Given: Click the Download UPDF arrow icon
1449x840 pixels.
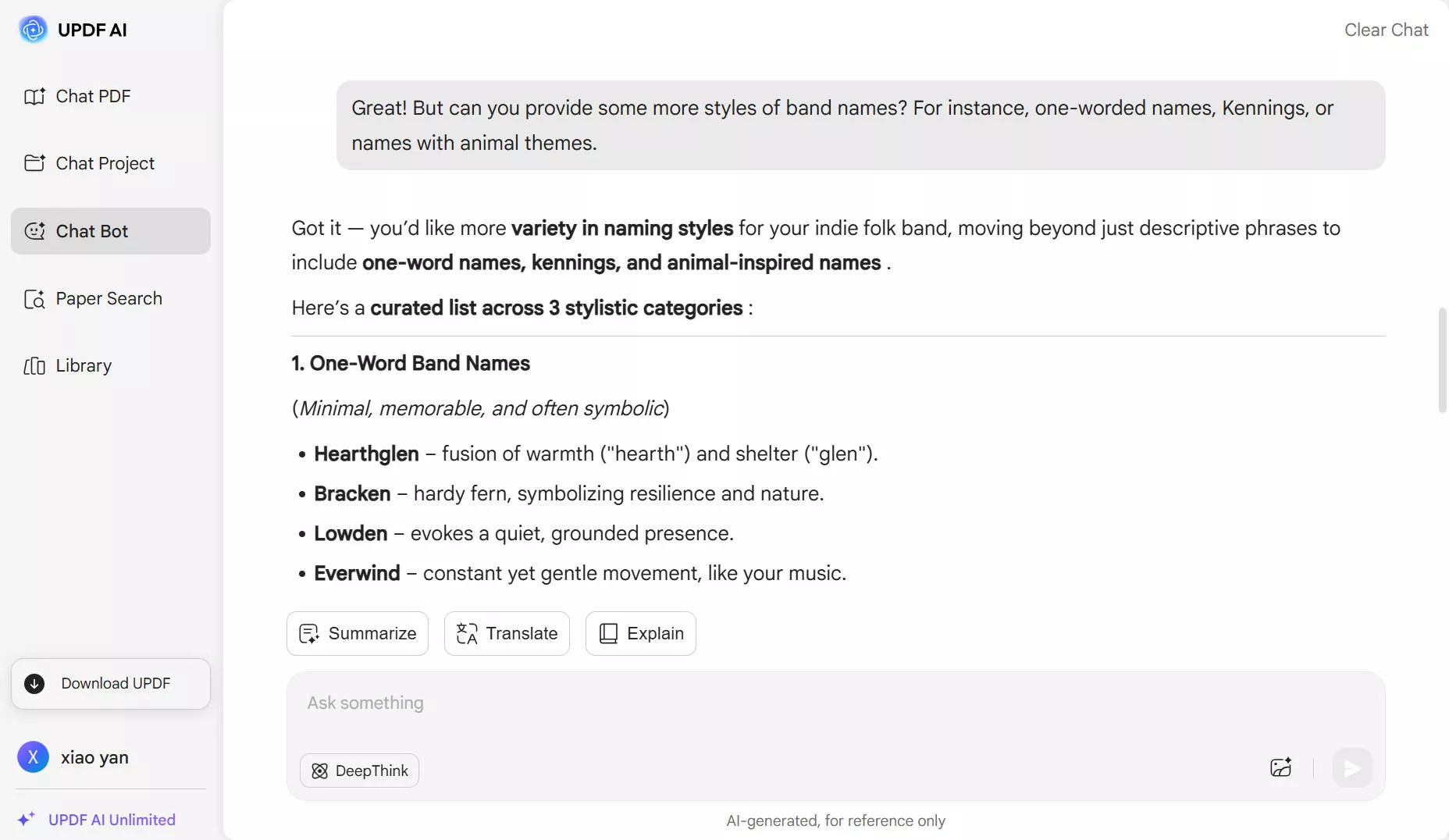Looking at the screenshot, I should 34,684.
